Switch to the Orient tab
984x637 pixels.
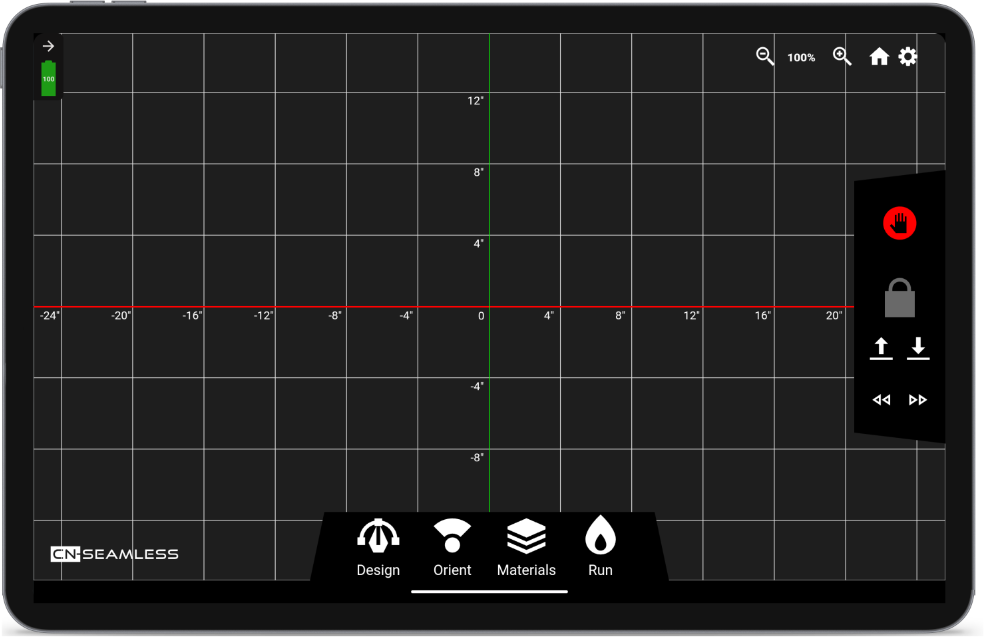click(452, 548)
